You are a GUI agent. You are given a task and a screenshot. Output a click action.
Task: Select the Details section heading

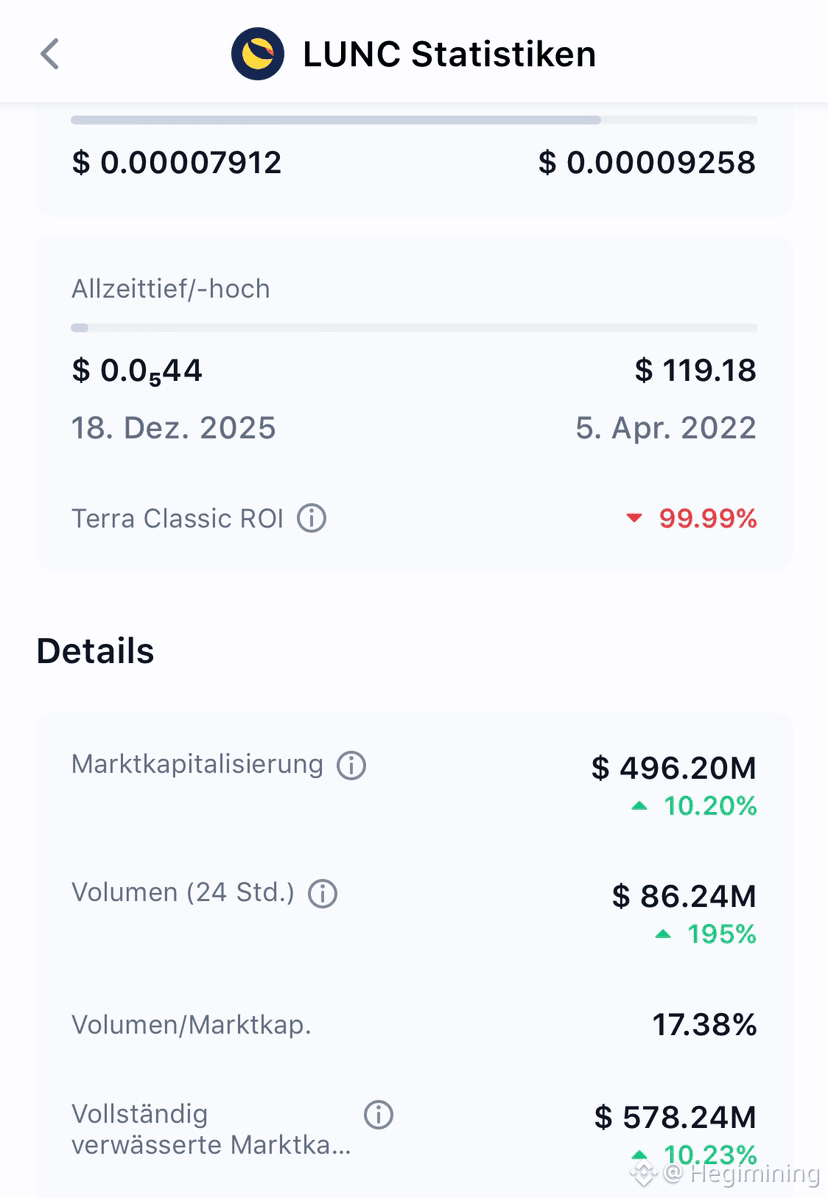point(95,651)
